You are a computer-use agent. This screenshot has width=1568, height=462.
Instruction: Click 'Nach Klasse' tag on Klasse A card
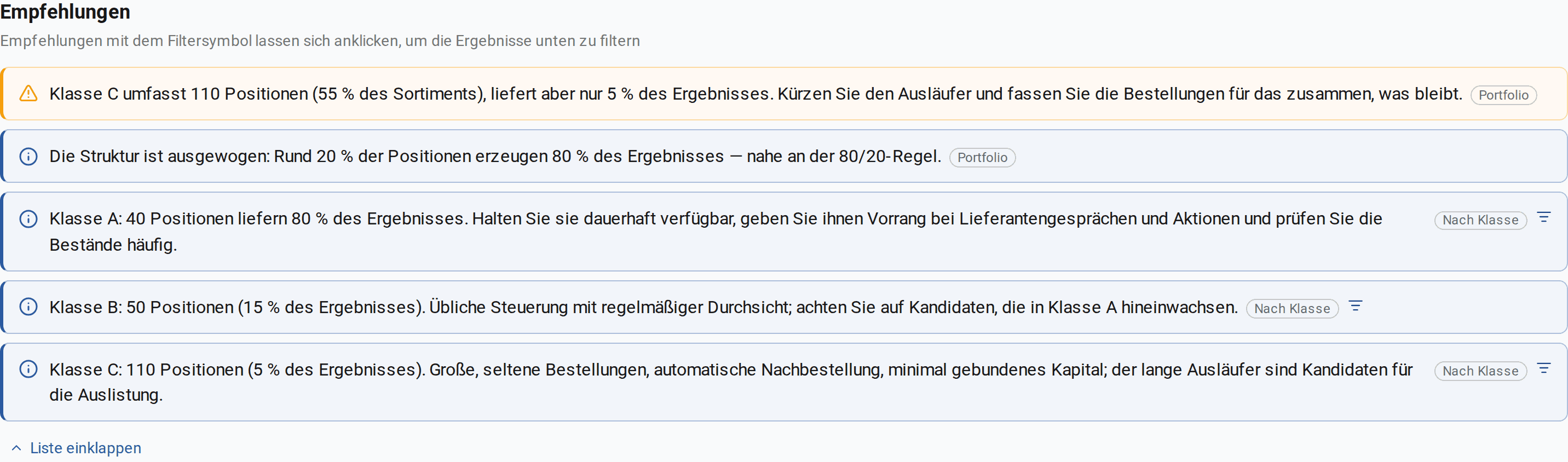[1480, 220]
